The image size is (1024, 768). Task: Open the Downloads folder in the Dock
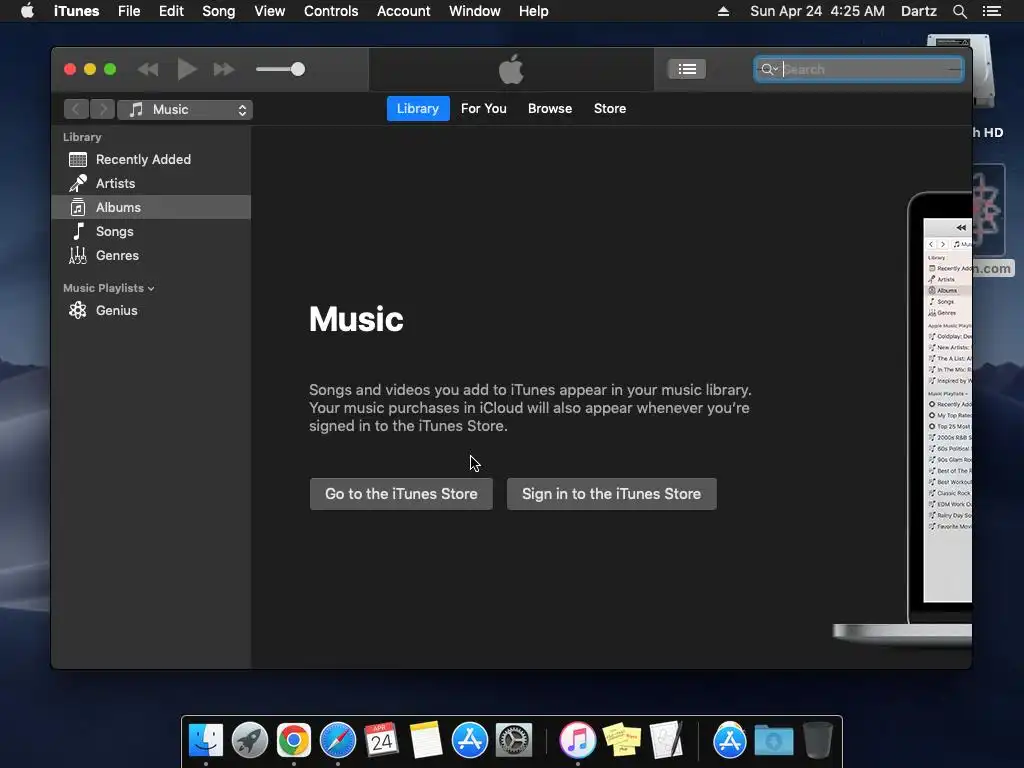(774, 740)
